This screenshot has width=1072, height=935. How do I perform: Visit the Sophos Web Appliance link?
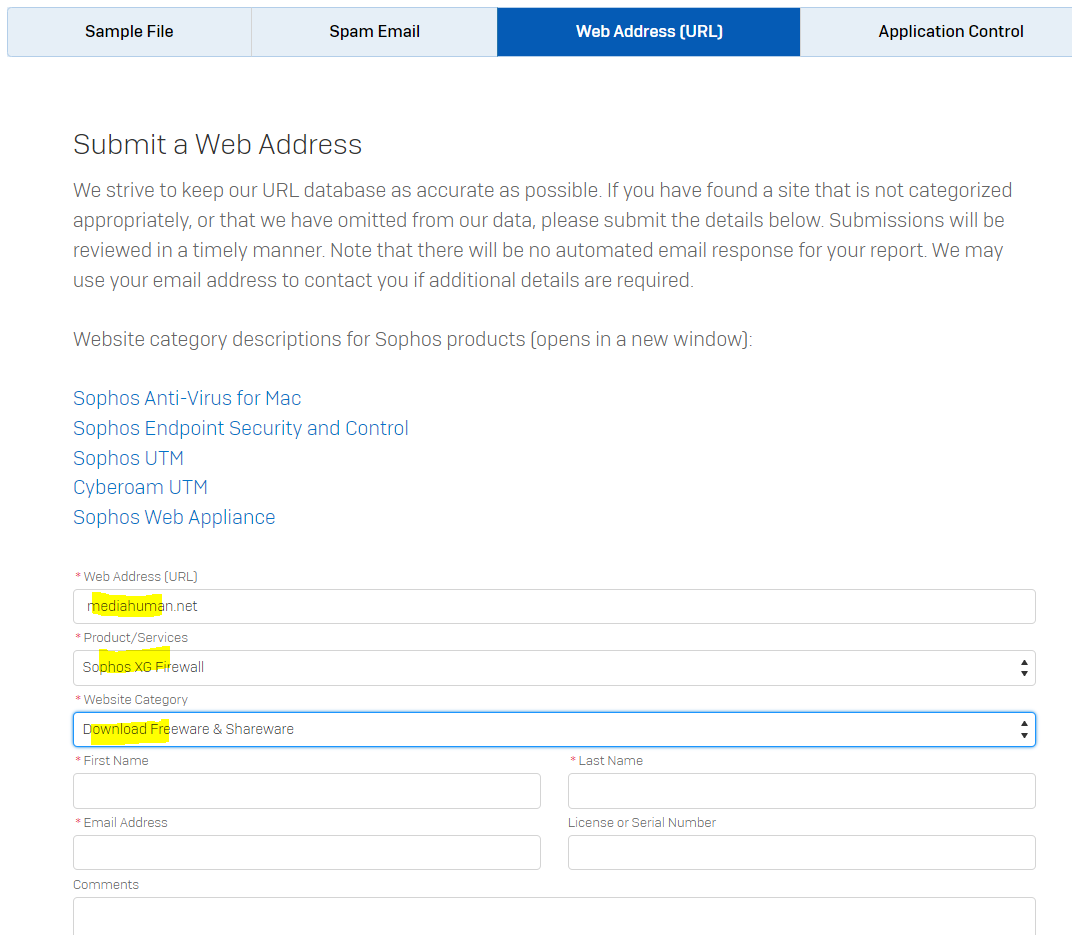(x=174, y=517)
